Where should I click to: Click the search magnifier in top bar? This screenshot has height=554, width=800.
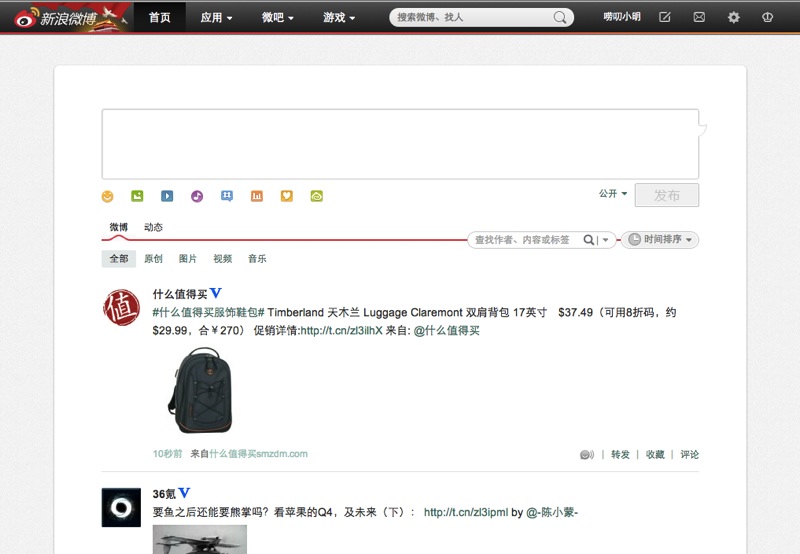point(560,17)
